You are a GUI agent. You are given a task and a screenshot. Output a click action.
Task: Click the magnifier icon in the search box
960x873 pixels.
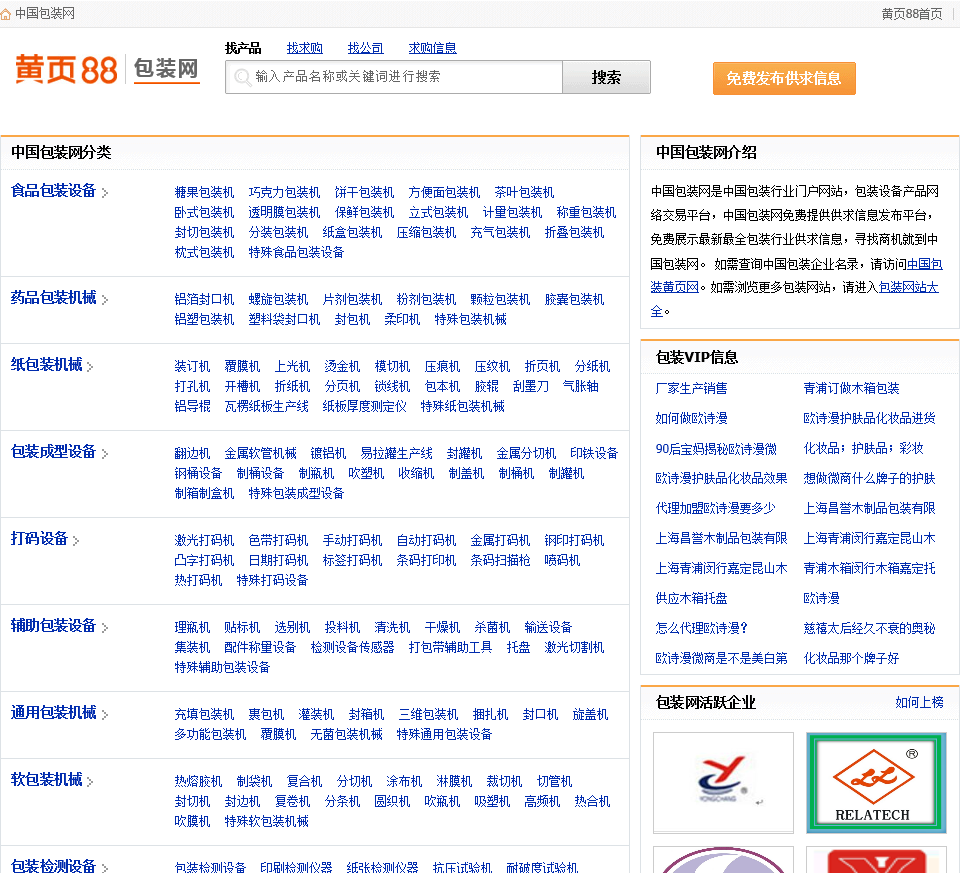(x=242, y=77)
